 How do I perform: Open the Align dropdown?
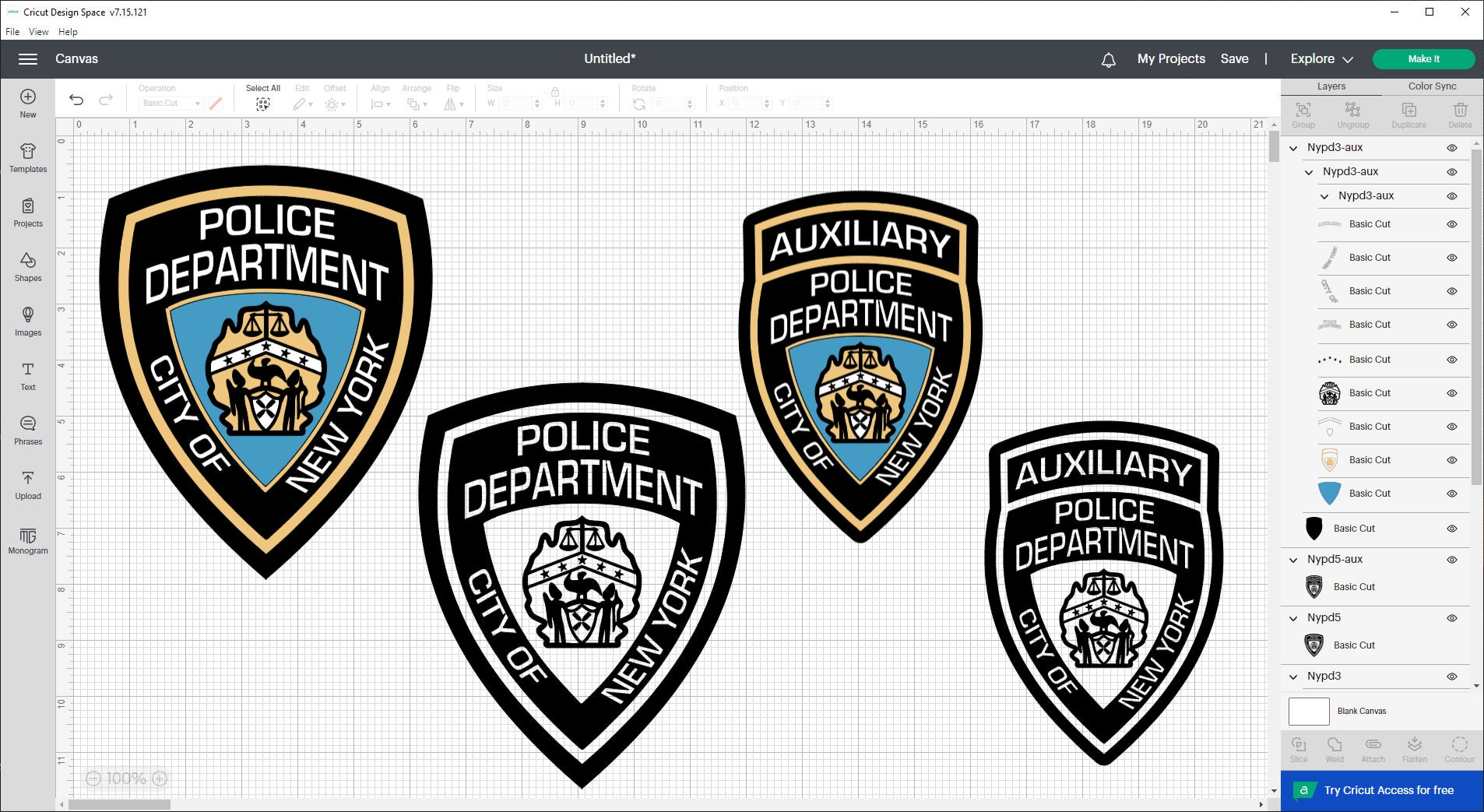pos(380,104)
